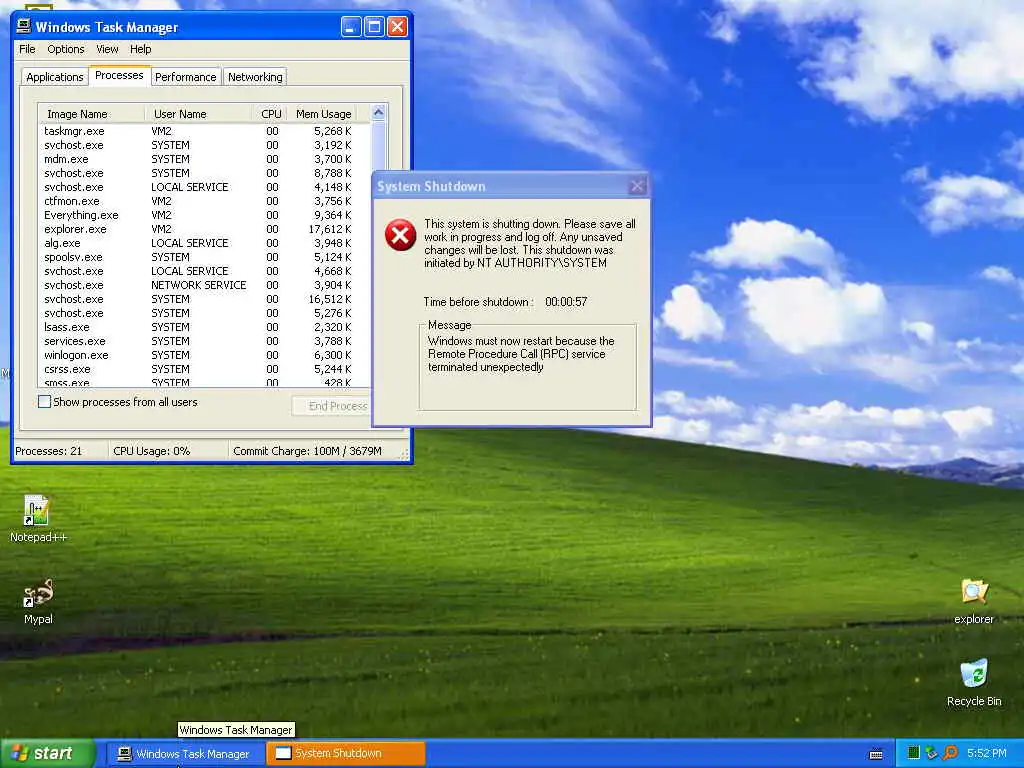Image resolution: width=1024 pixels, height=768 pixels.
Task: Click the red error icon in System Shutdown
Action: (400, 235)
